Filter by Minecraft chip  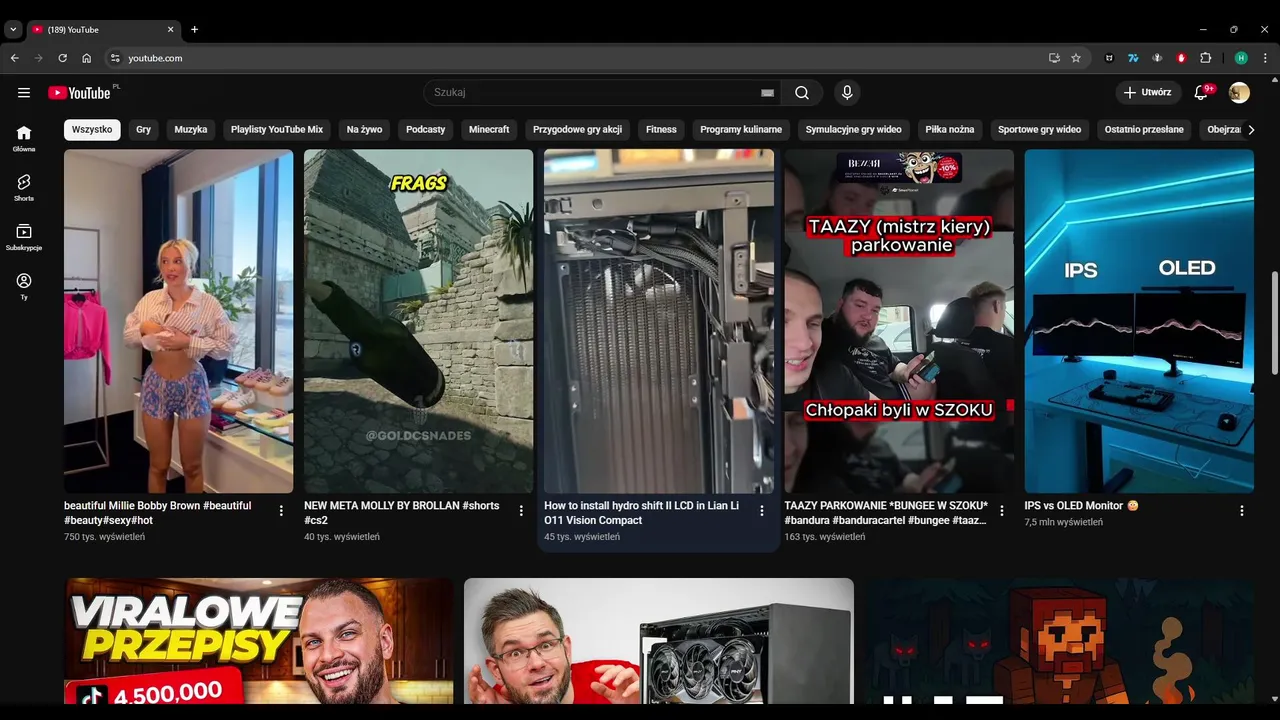point(489,130)
